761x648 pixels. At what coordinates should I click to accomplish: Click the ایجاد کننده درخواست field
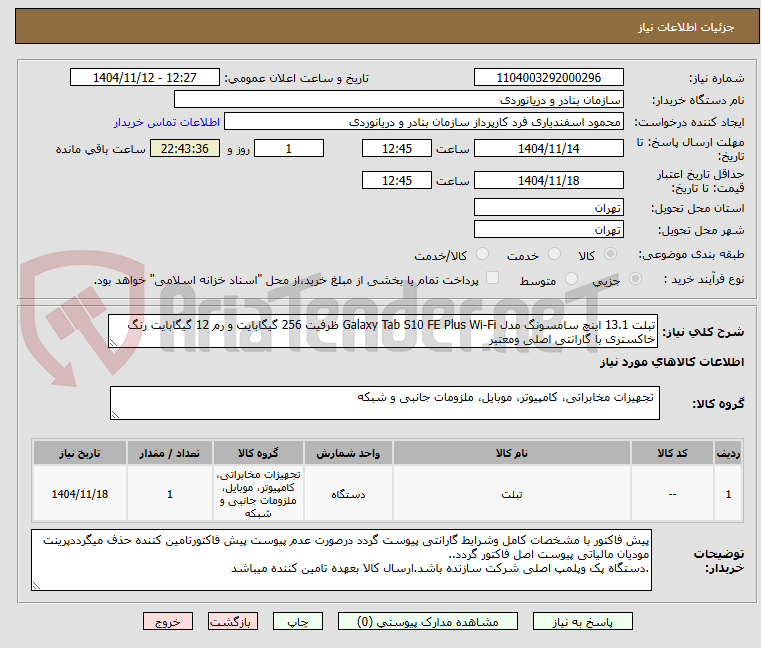pyautogui.click(x=424, y=121)
